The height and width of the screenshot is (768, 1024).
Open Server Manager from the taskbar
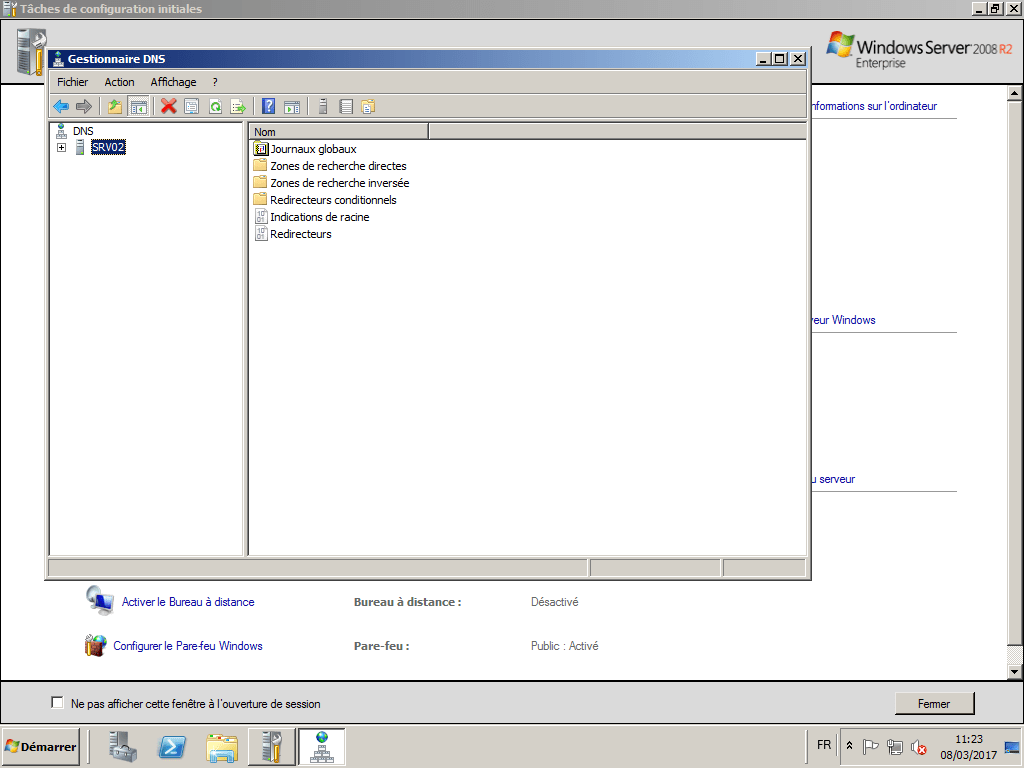pyautogui.click(x=120, y=746)
